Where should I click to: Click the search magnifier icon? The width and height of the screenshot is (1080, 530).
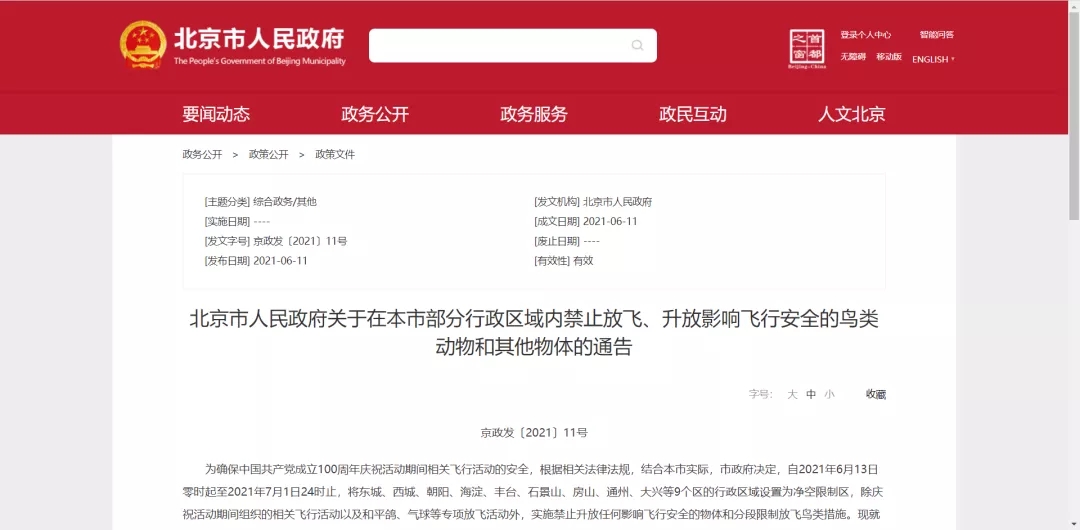pyautogui.click(x=637, y=45)
